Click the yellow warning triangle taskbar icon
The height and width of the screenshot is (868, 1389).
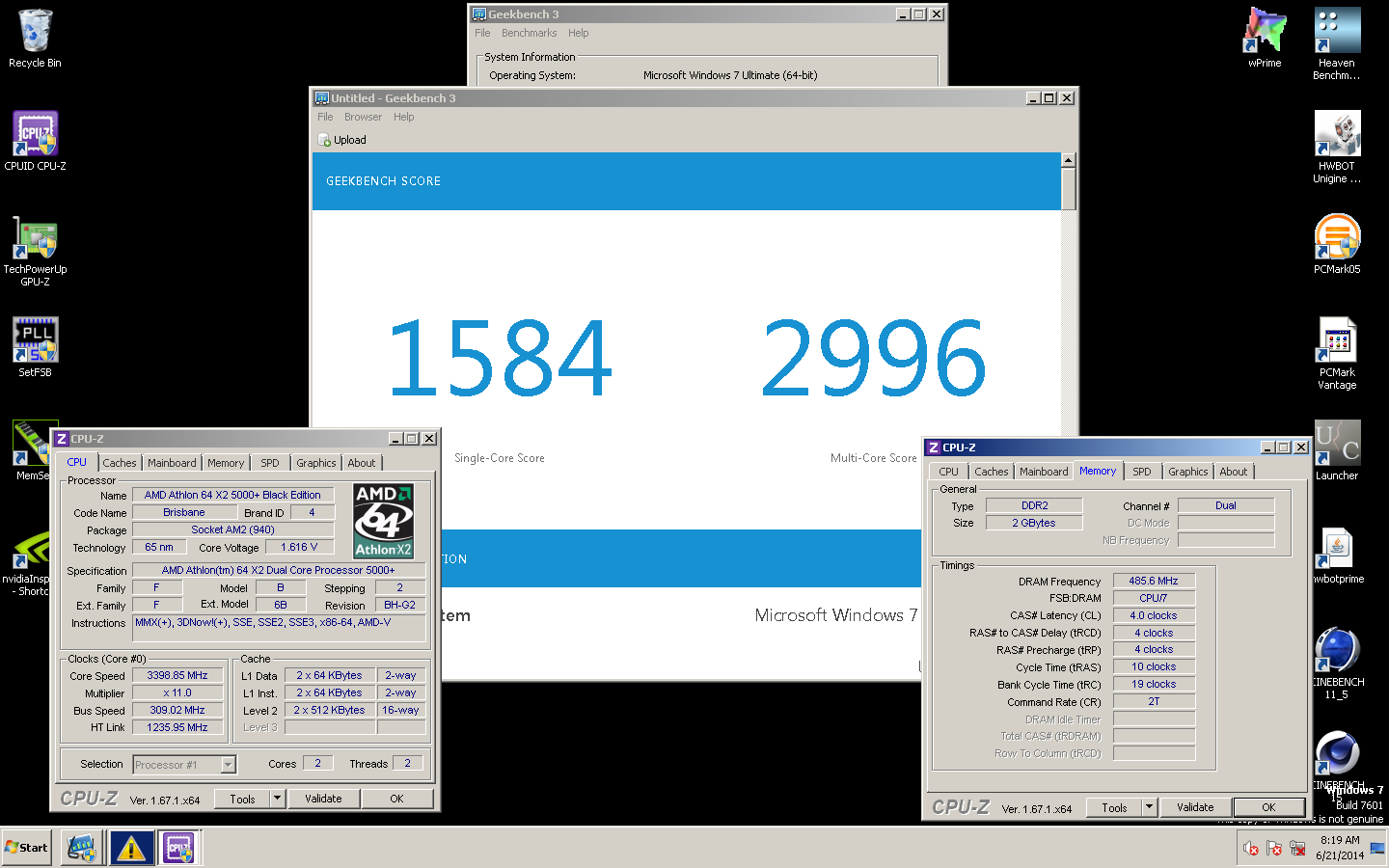[130, 848]
